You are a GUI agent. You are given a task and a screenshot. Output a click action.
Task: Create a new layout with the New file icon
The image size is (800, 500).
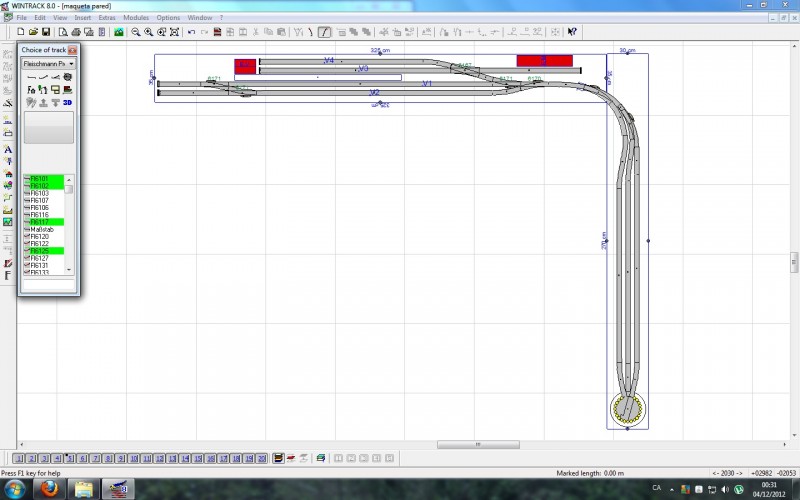pyautogui.click(x=20, y=32)
